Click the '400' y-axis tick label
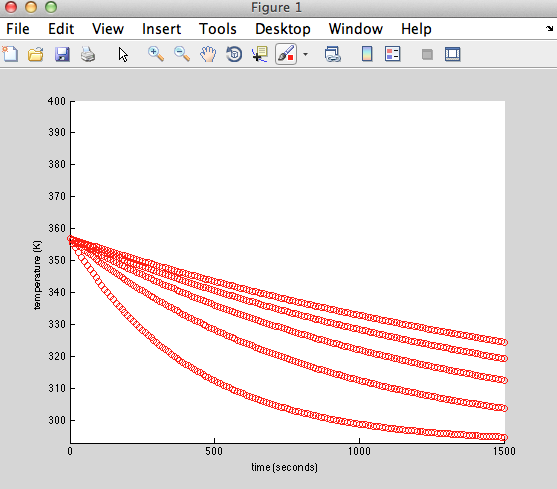 tap(57, 101)
